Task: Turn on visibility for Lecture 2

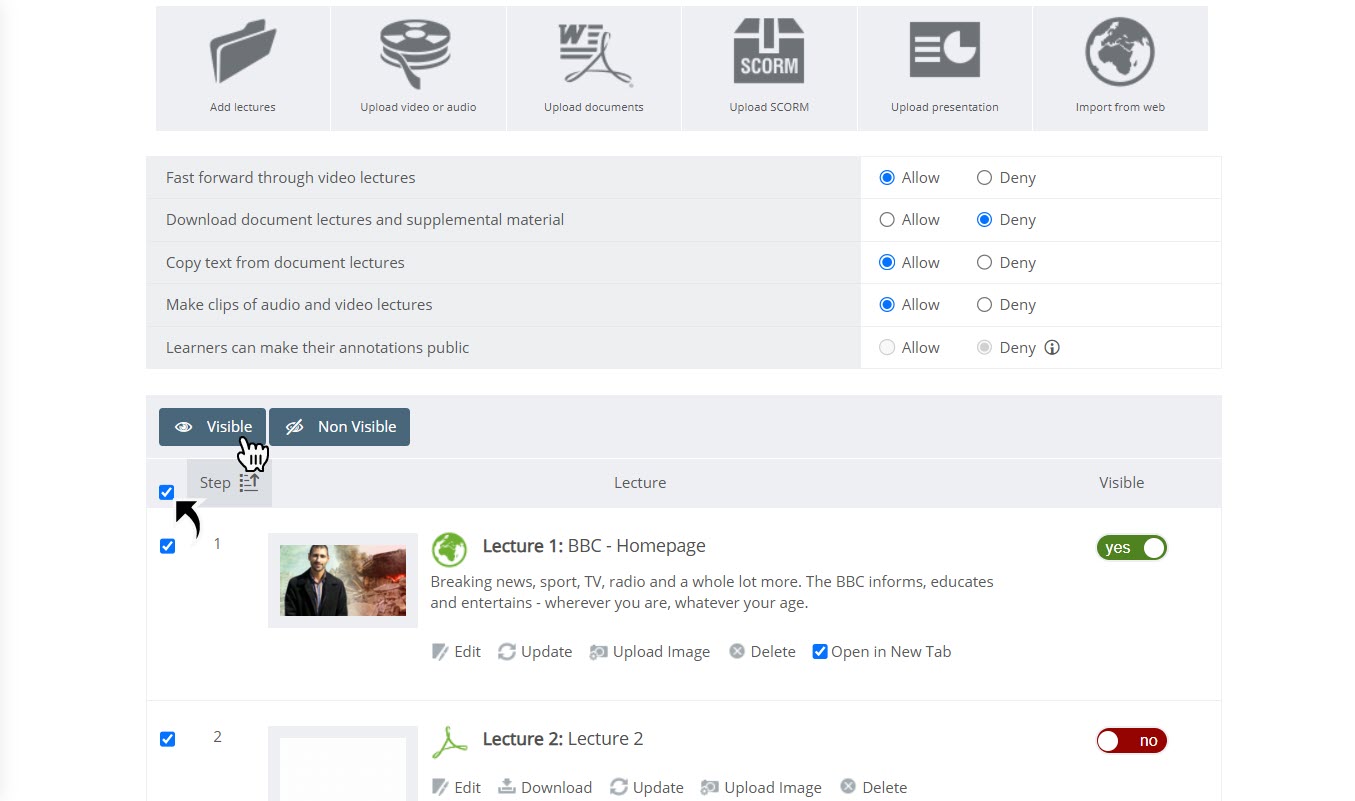Action: click(x=1132, y=741)
